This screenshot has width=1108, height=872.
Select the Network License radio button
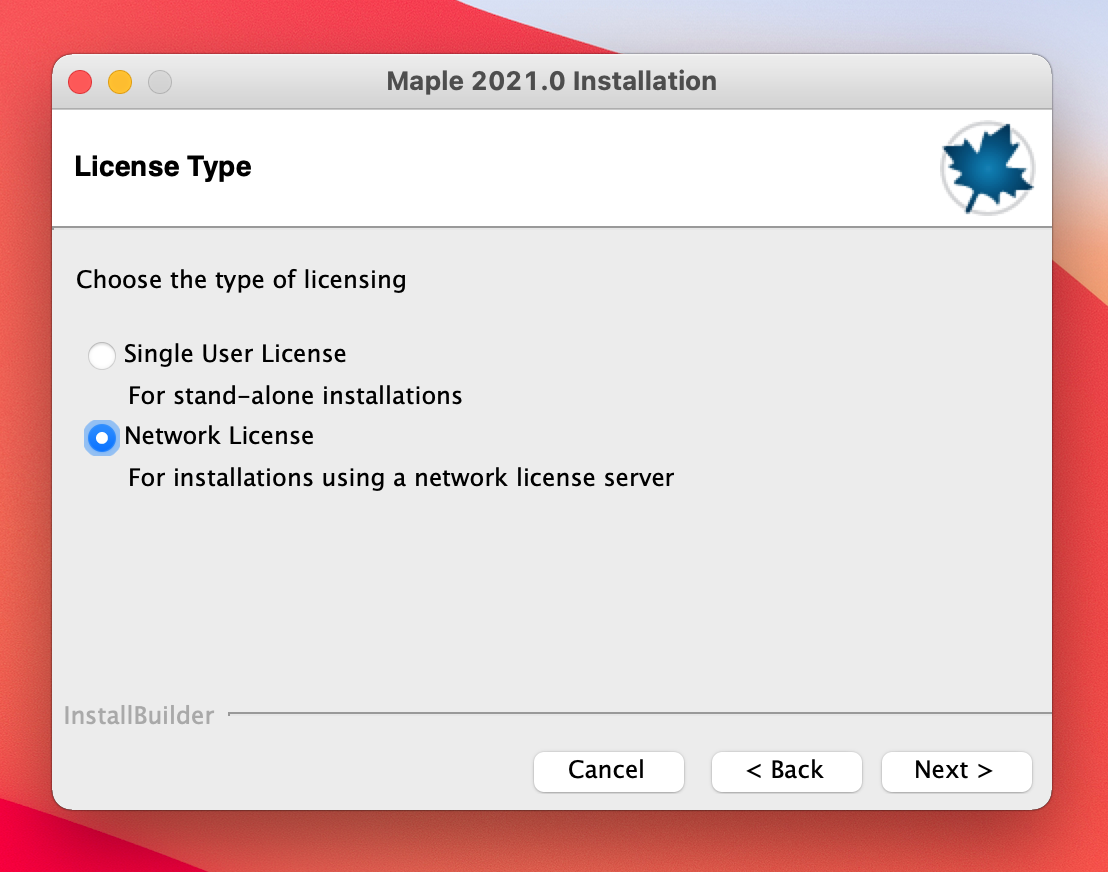101,437
